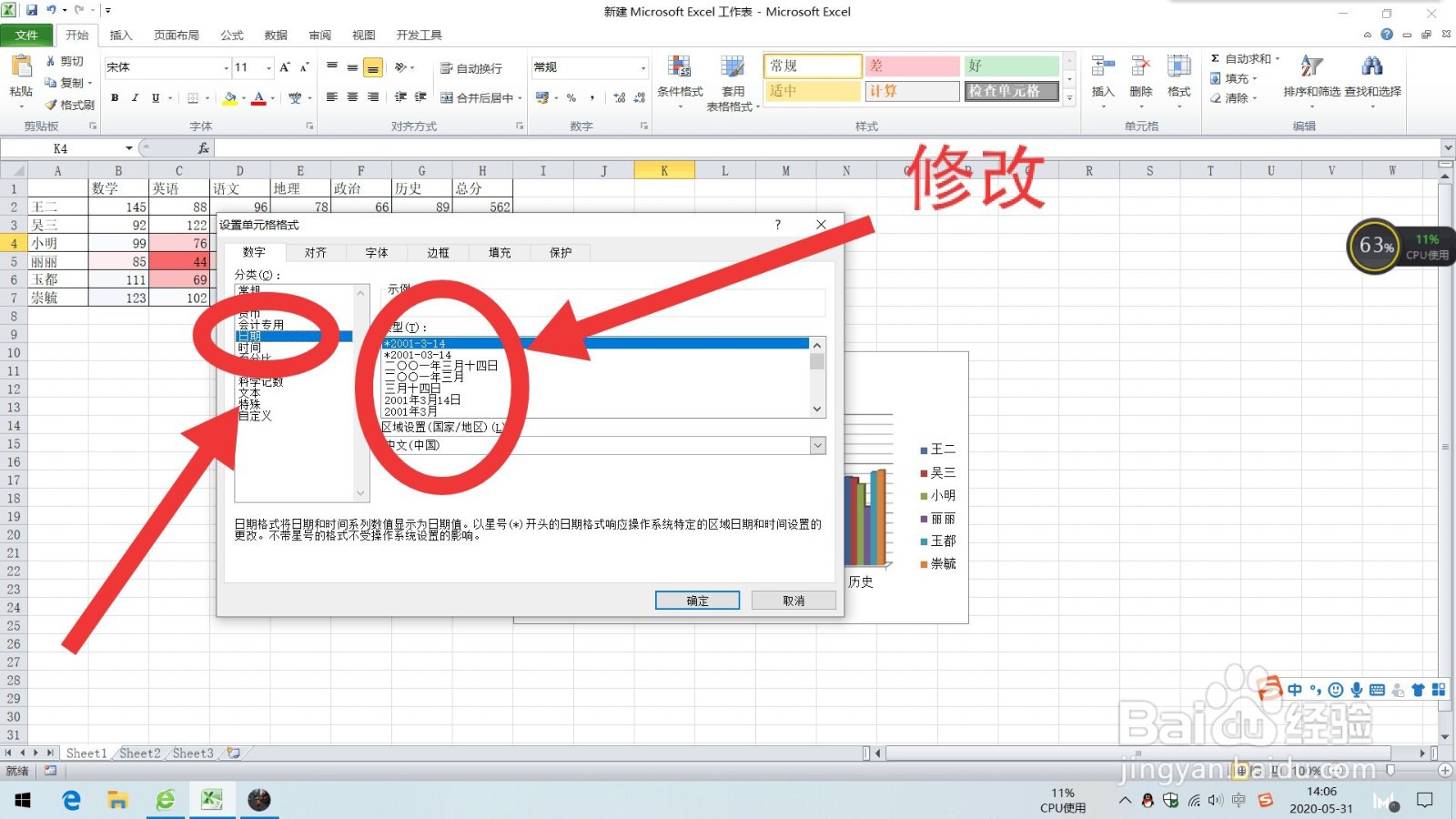Click the 确定 button

(x=696, y=600)
